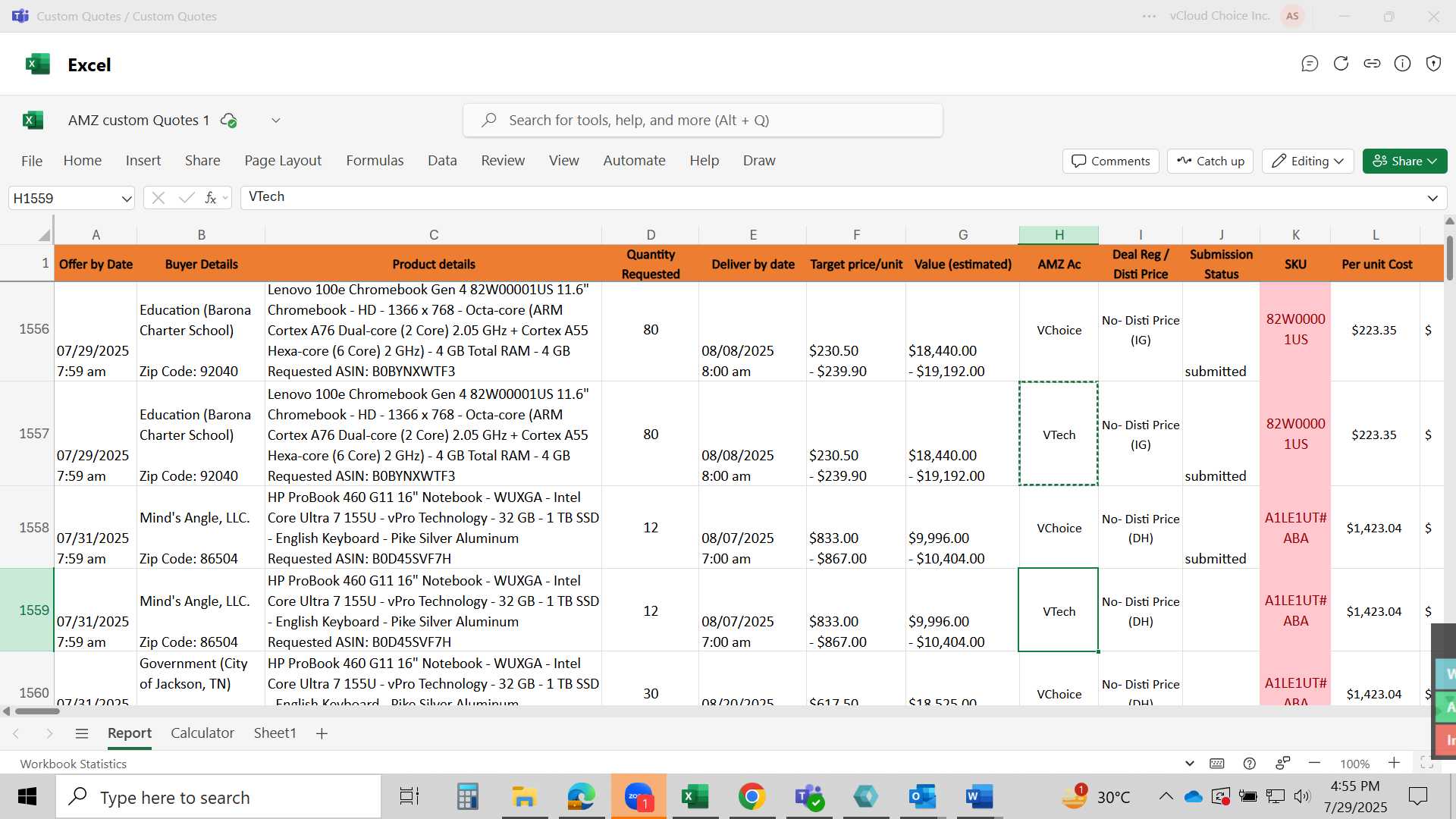The height and width of the screenshot is (819, 1456).
Task: Click the select-all corner triangle
Action: [45, 235]
